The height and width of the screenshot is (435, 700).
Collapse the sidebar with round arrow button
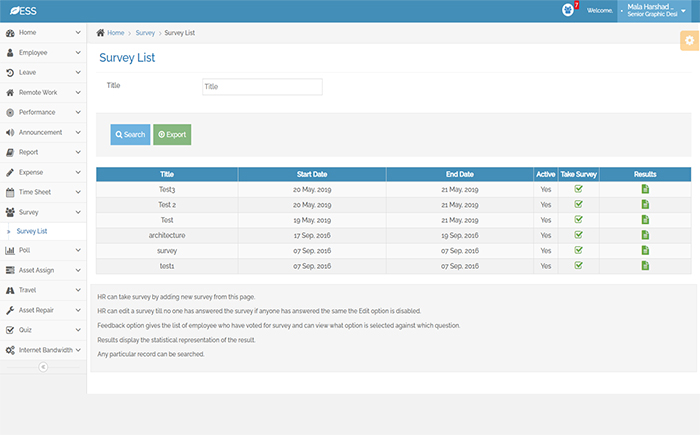(43, 367)
